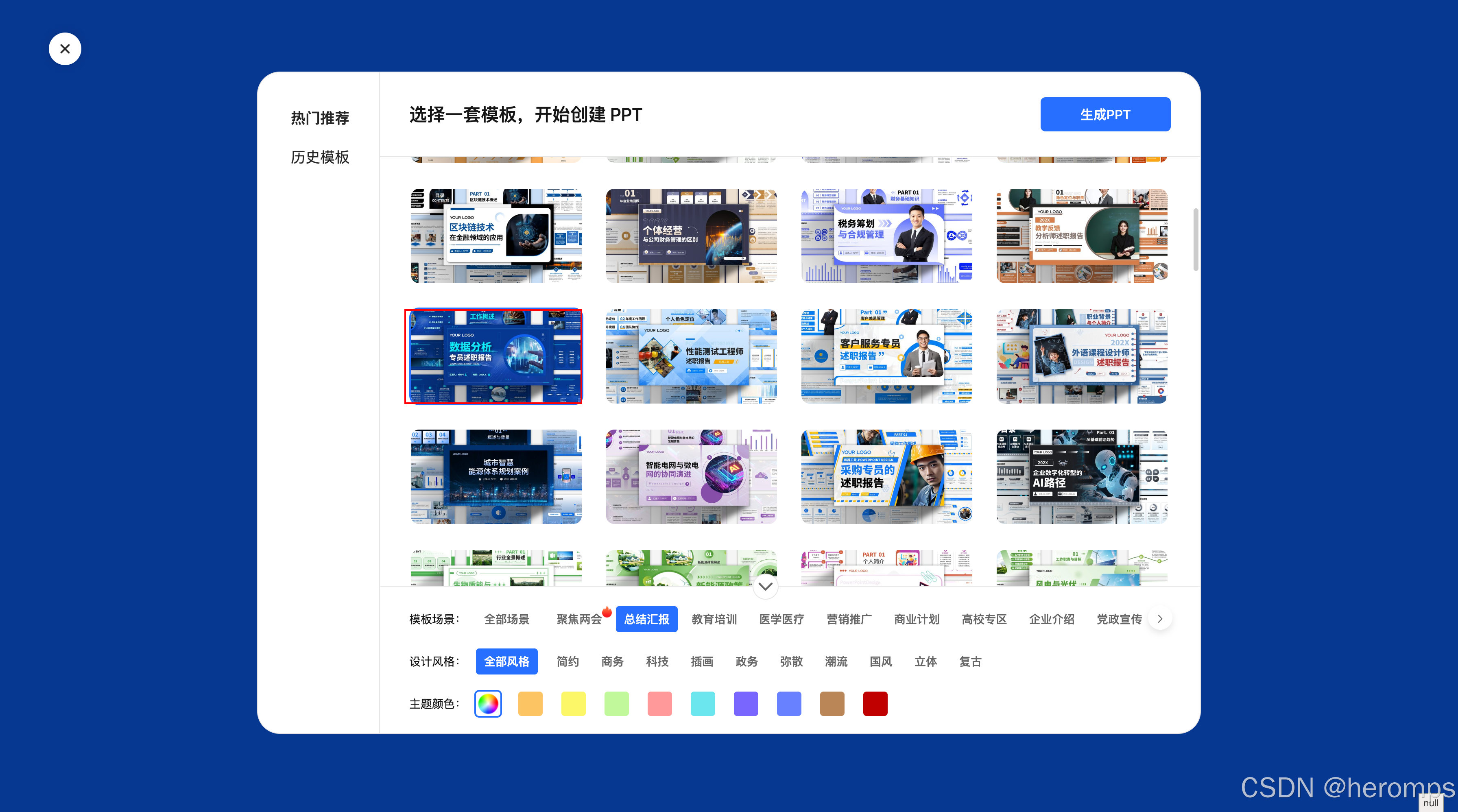This screenshot has width=1458, height=812.
Task: Switch to the 历史模板 sidebar tab
Action: (x=319, y=157)
